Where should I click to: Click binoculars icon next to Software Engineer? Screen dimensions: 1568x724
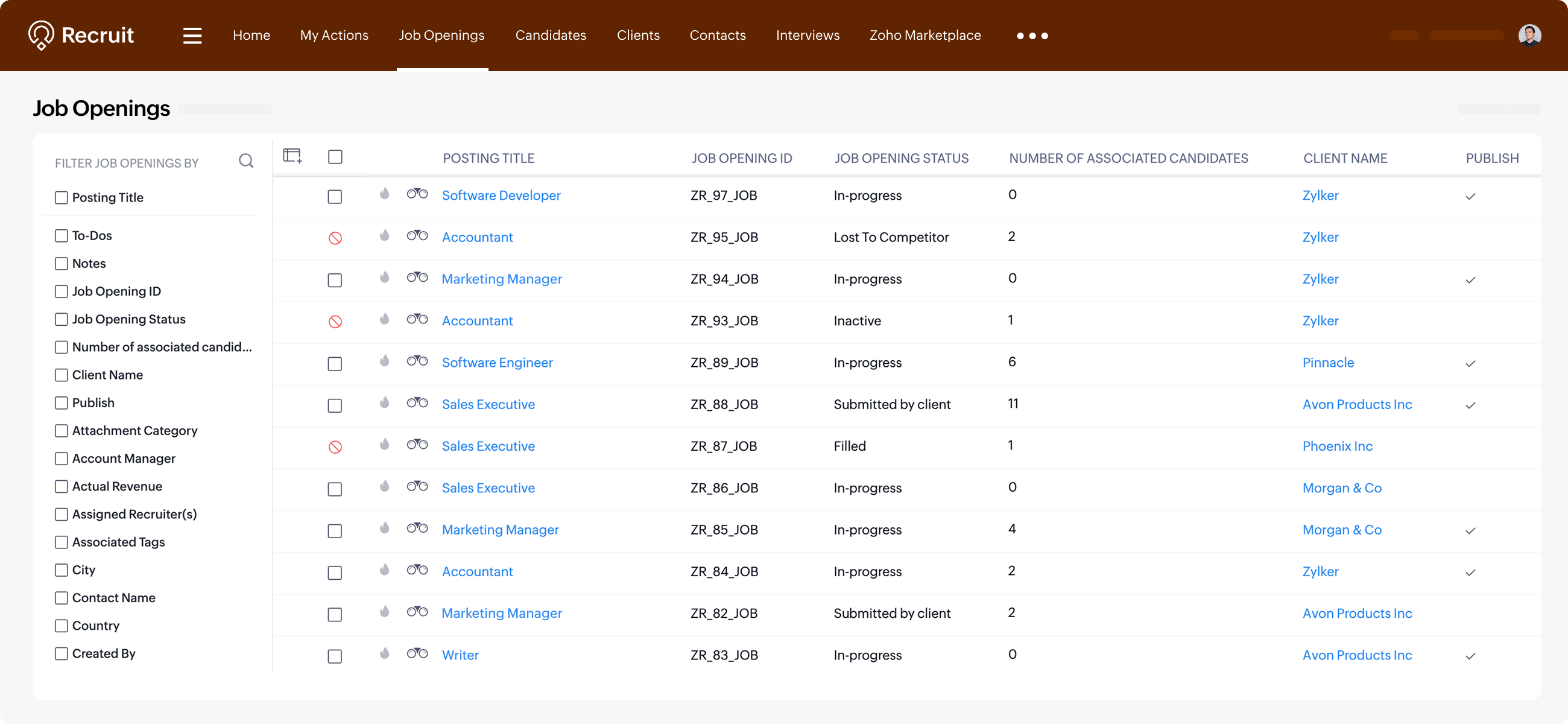417,361
